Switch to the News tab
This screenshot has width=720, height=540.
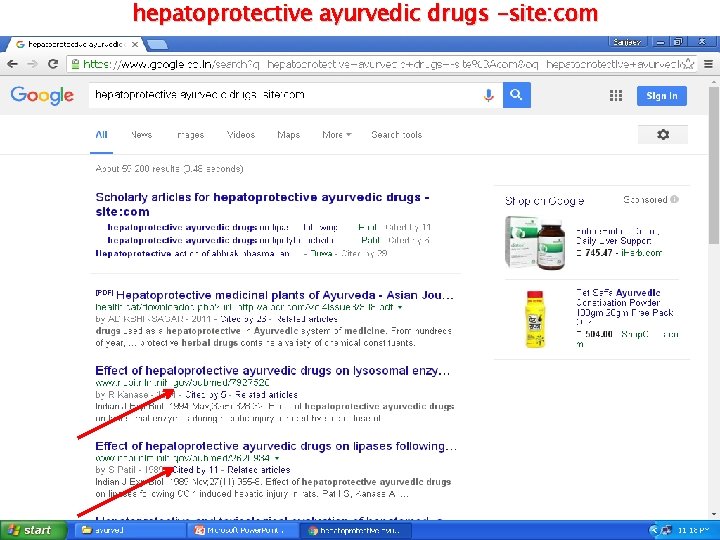[141, 135]
